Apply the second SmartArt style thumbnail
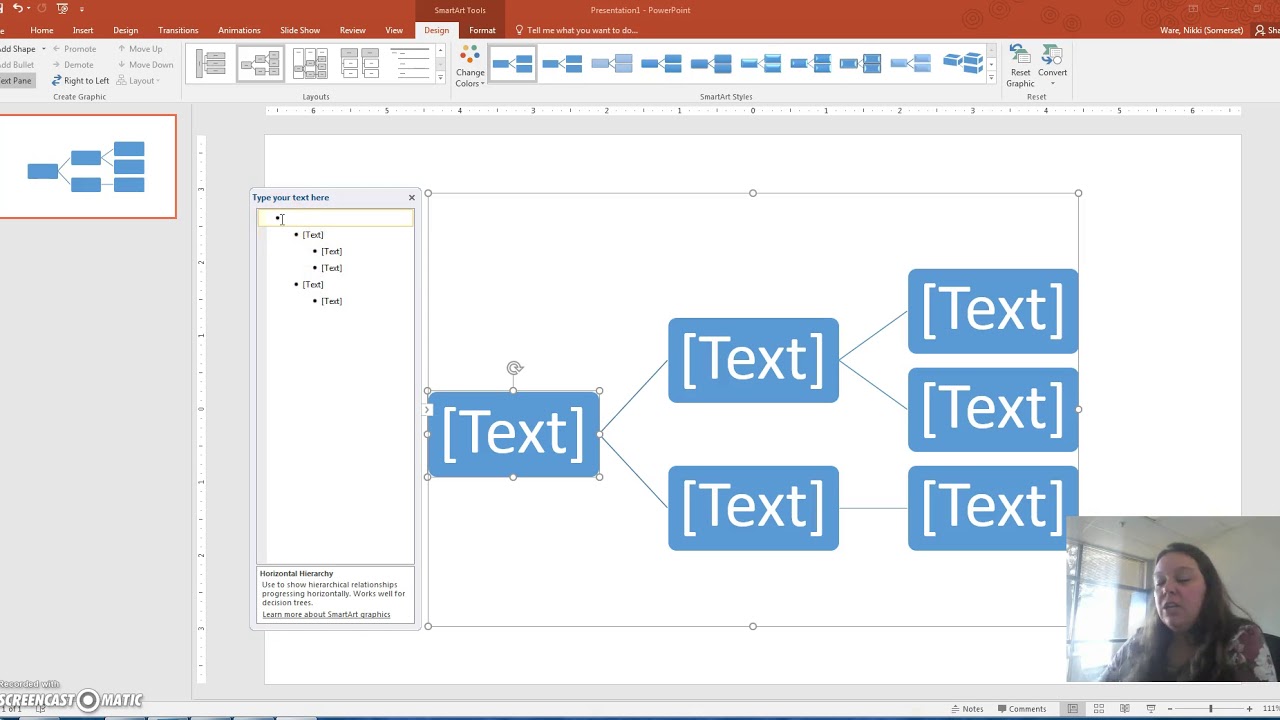 (x=562, y=64)
